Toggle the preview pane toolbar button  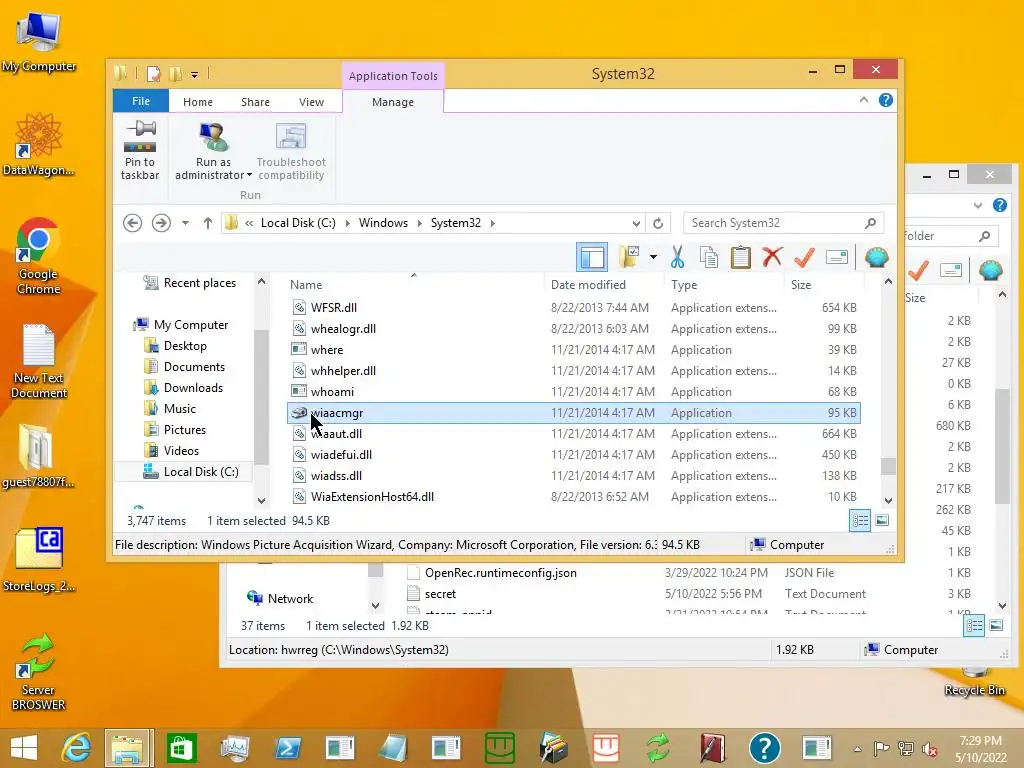(592, 257)
